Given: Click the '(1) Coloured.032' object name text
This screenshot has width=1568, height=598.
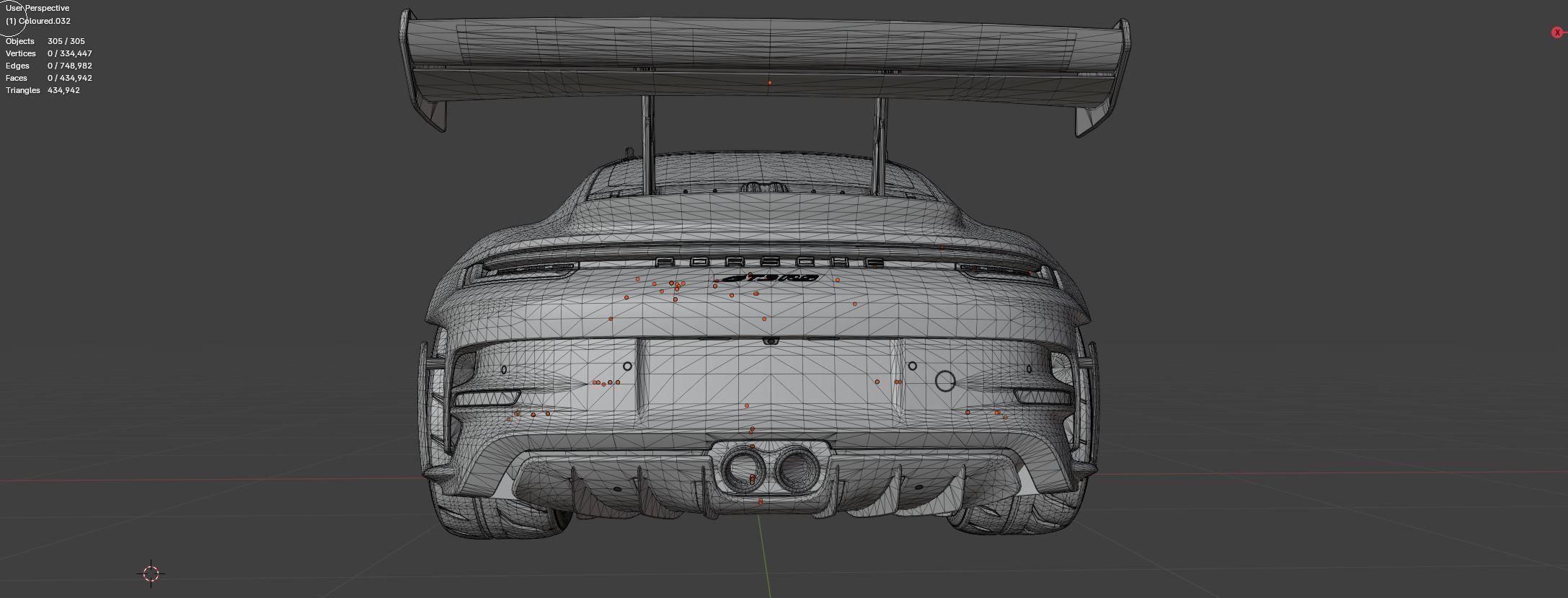Looking at the screenshot, I should 38,21.
